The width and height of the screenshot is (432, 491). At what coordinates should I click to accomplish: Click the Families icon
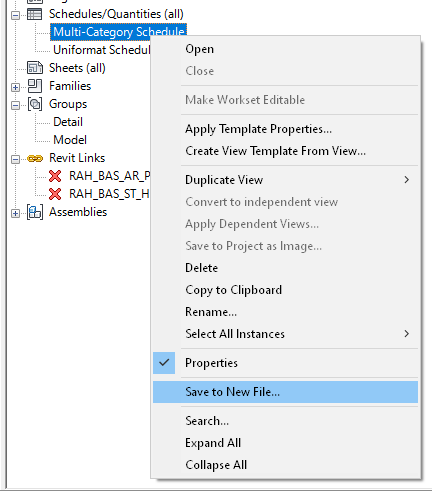point(35,86)
